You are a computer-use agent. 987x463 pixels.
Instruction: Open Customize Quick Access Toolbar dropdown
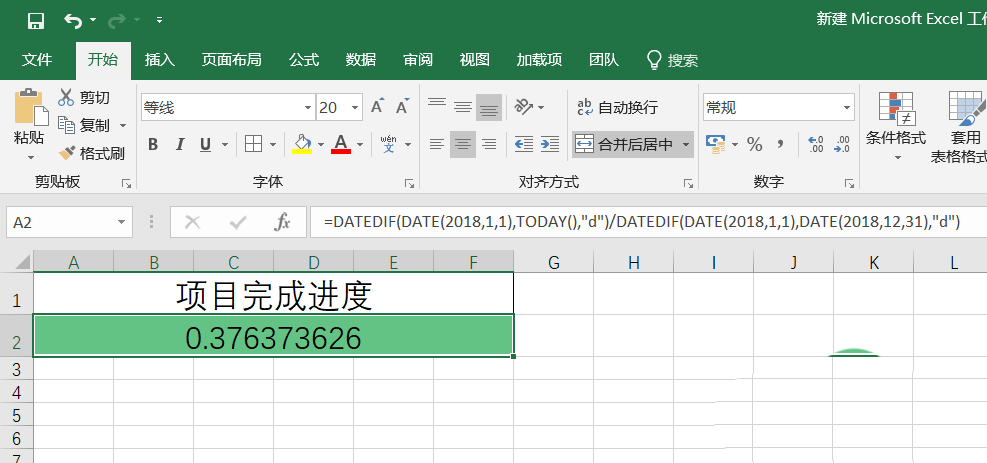point(159,21)
